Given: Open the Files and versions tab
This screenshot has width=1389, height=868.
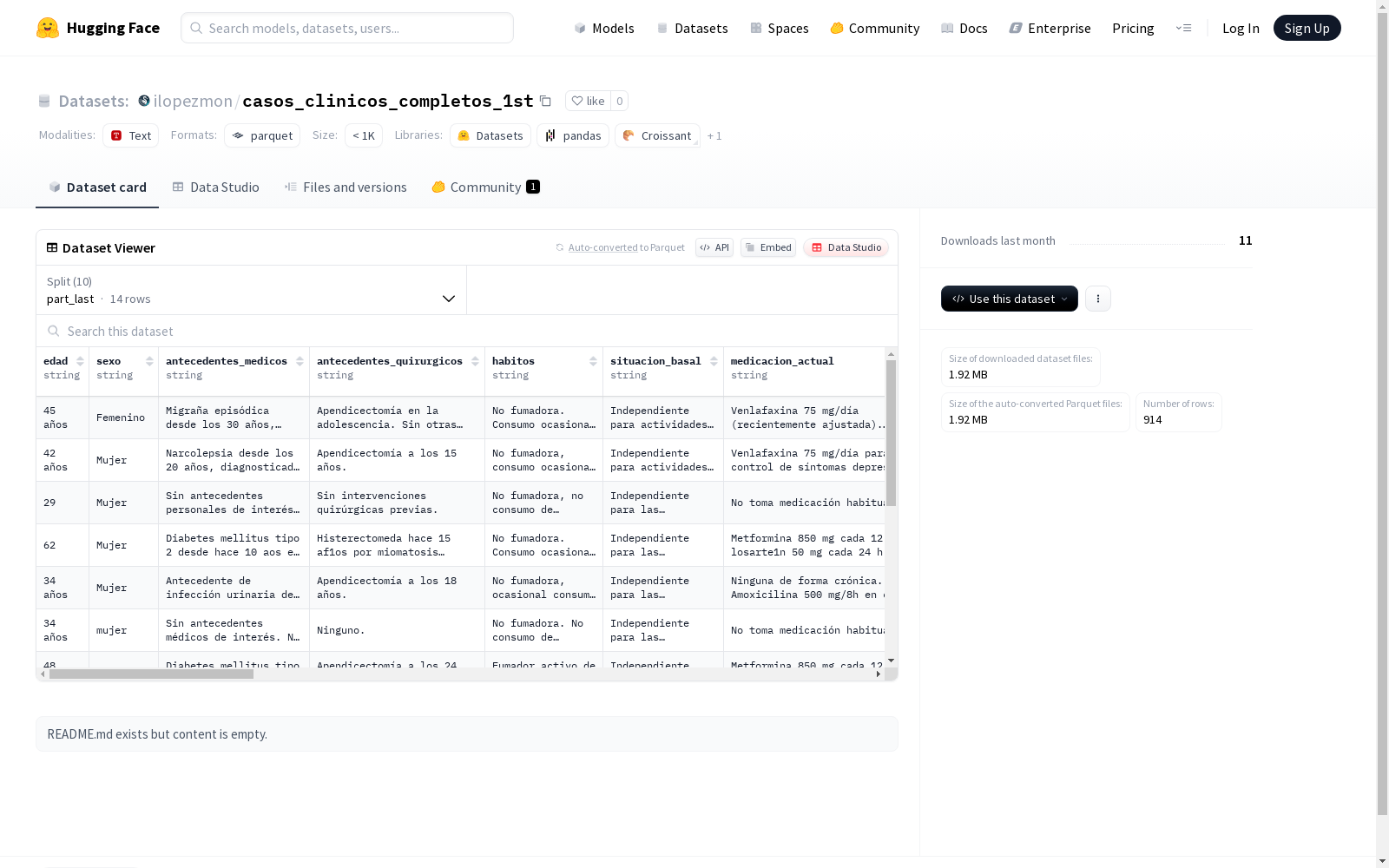Looking at the screenshot, I should click(x=346, y=187).
